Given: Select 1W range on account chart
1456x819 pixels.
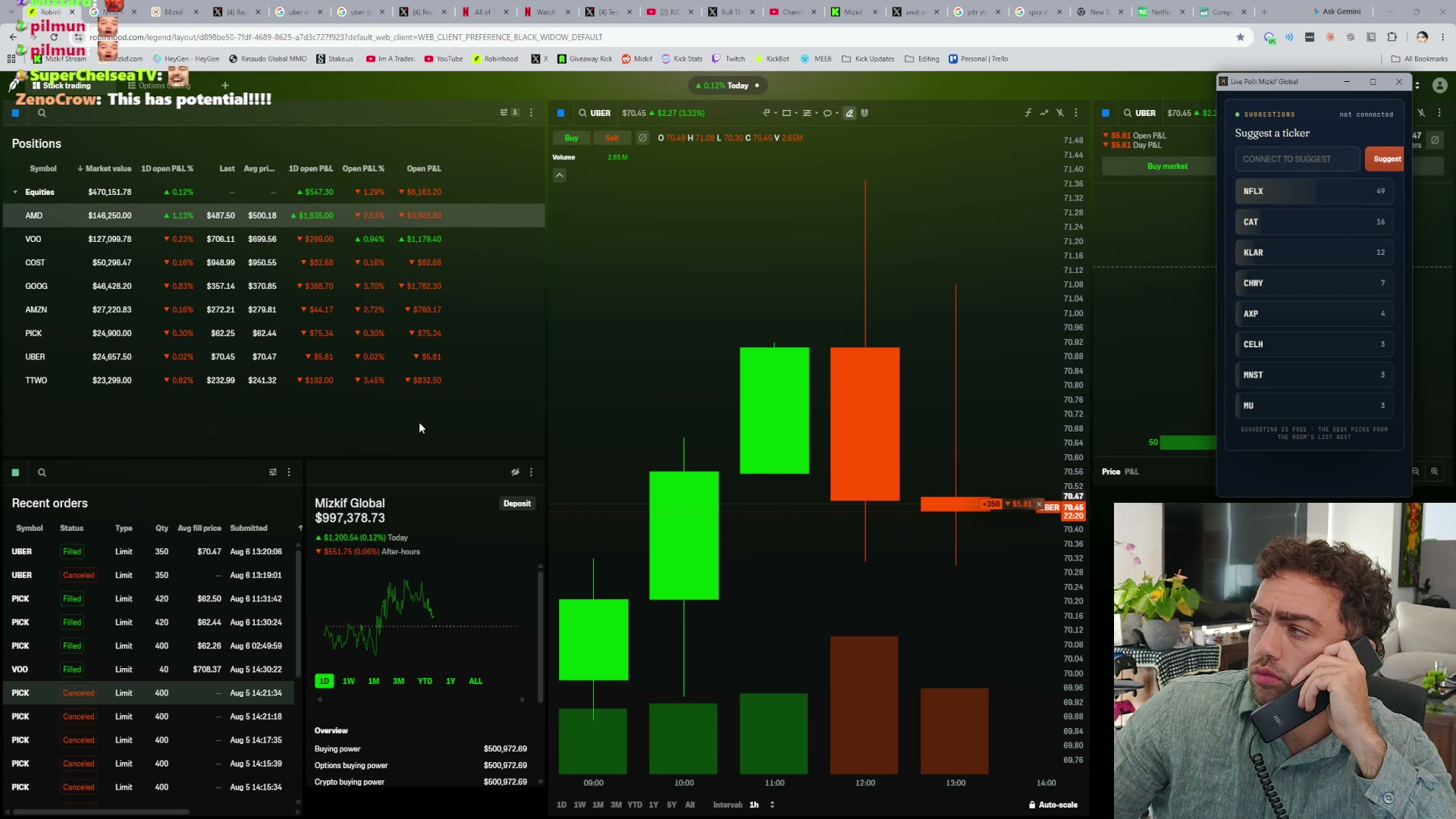Looking at the screenshot, I should [x=349, y=681].
